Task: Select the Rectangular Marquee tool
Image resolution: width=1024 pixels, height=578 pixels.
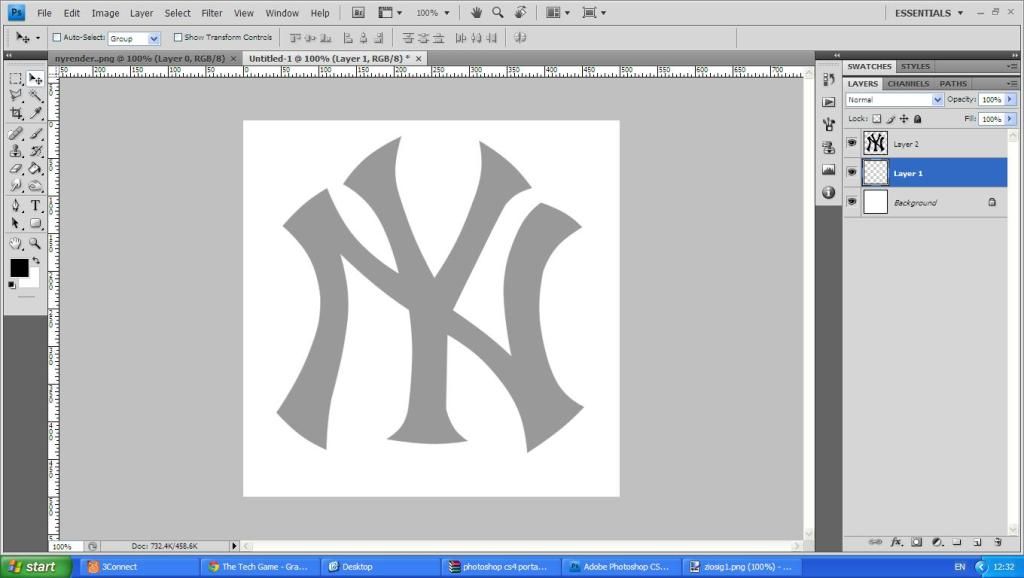Action: [16, 79]
